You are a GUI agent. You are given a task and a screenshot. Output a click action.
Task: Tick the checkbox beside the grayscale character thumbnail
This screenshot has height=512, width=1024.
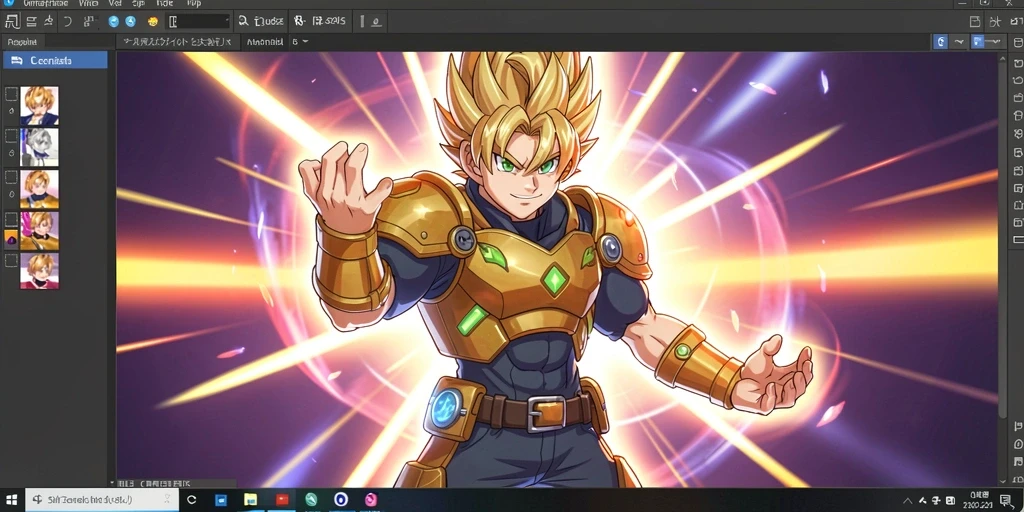click(x=11, y=136)
